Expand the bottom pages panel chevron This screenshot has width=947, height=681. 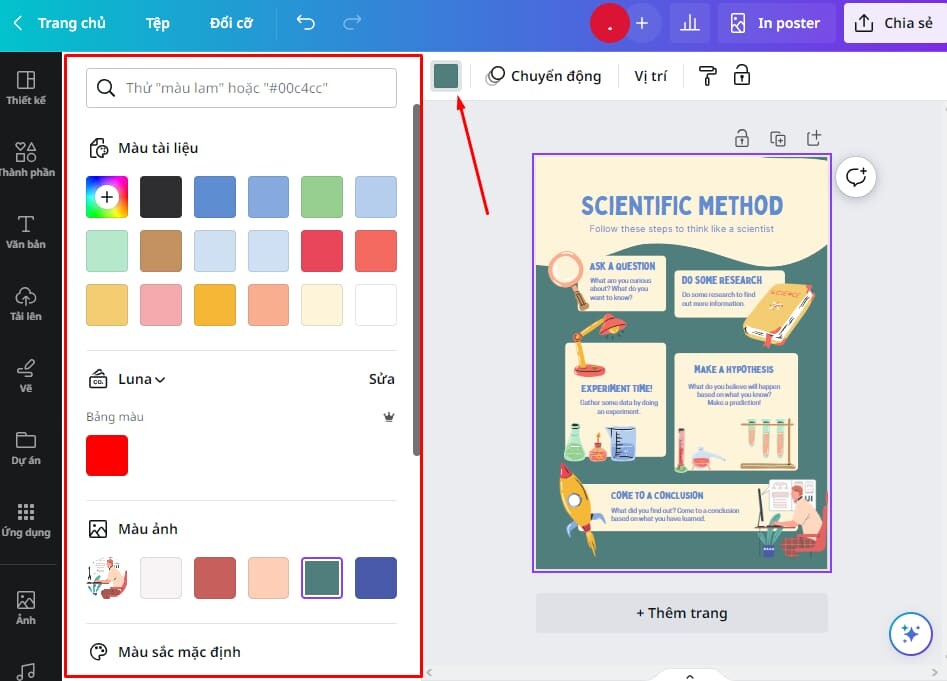coord(689,676)
